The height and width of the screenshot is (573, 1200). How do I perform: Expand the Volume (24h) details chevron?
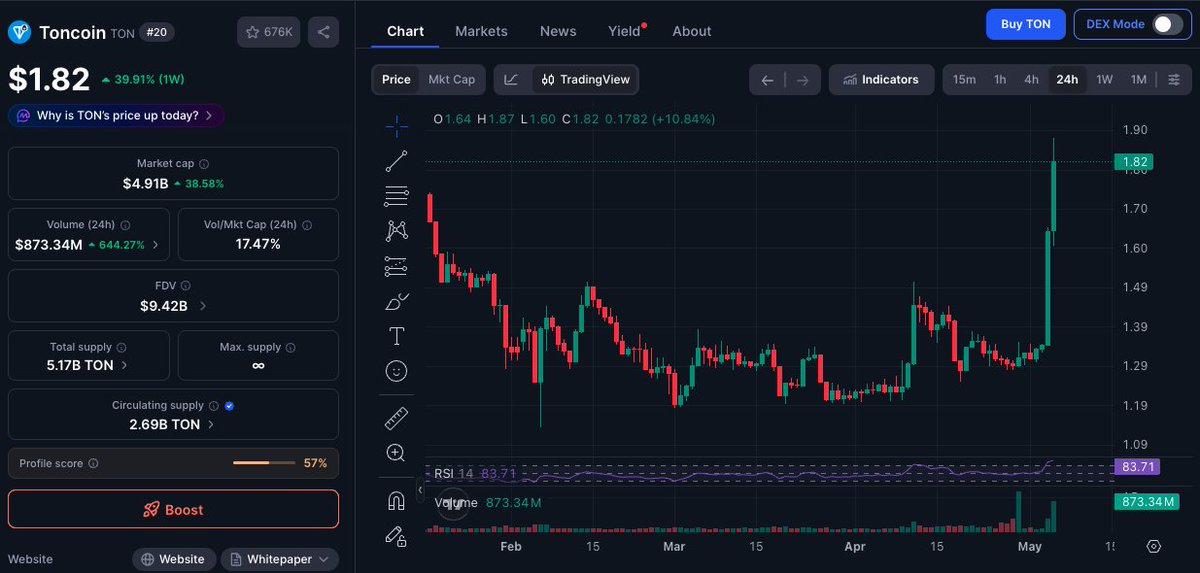coord(157,244)
